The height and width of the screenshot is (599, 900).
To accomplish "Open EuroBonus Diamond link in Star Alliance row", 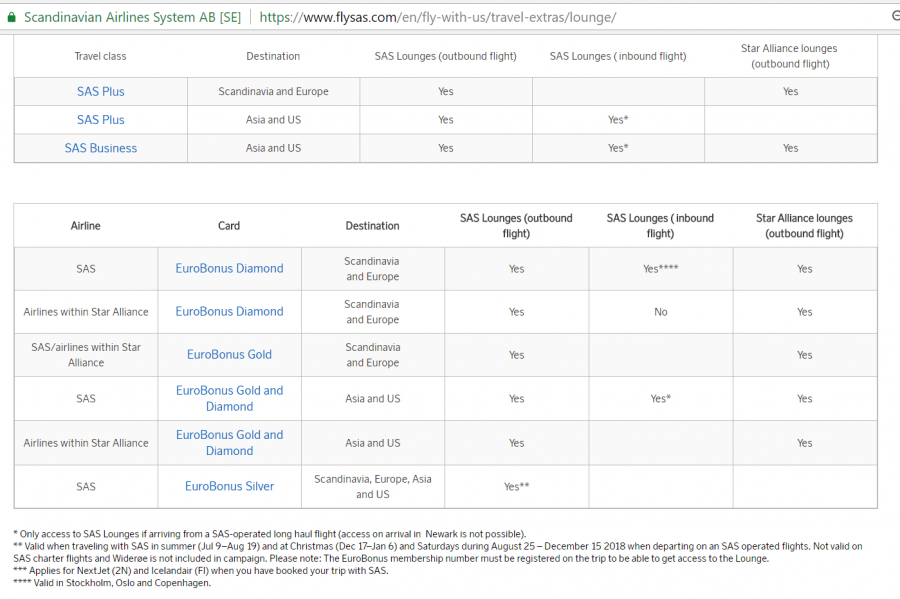I will [x=229, y=312].
